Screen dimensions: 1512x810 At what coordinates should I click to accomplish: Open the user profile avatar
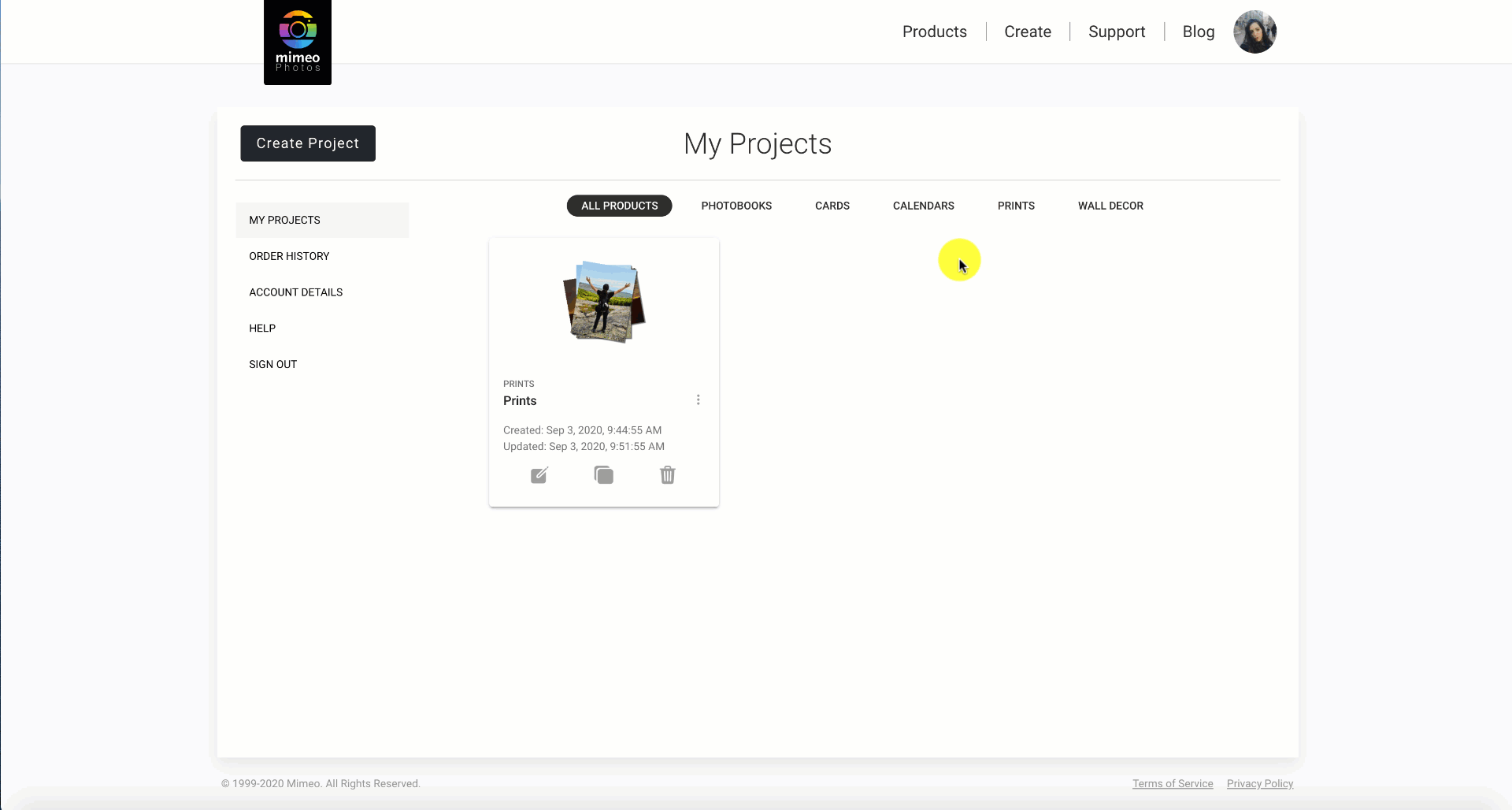pyautogui.click(x=1254, y=32)
